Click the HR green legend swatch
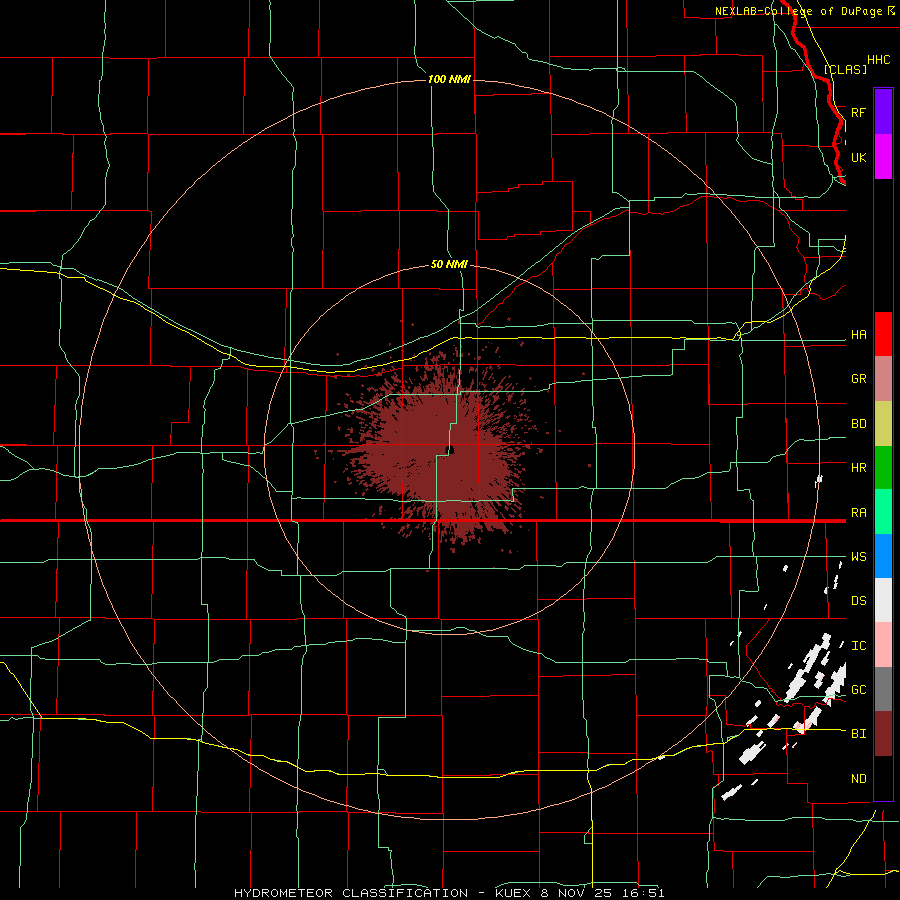 click(883, 468)
